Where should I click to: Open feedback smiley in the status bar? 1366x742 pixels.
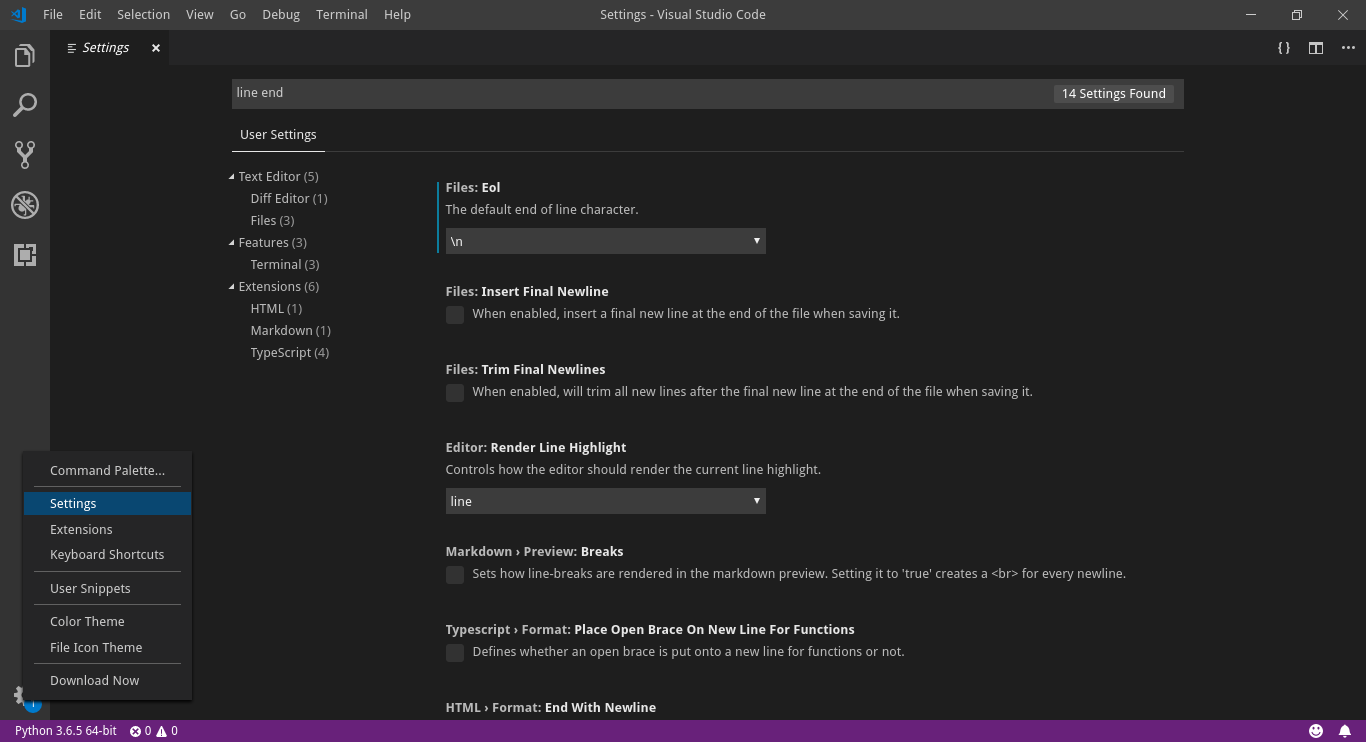point(1316,731)
